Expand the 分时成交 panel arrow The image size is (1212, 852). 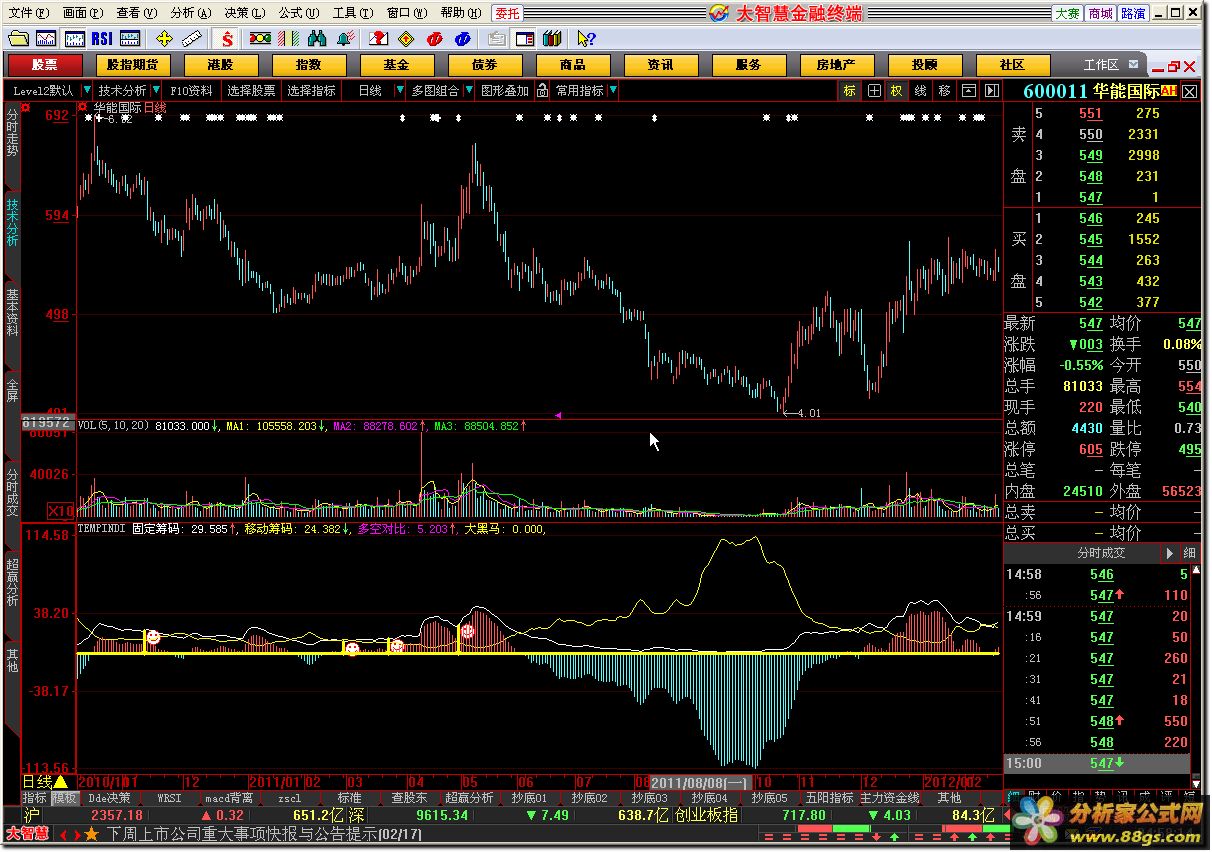pos(1169,553)
